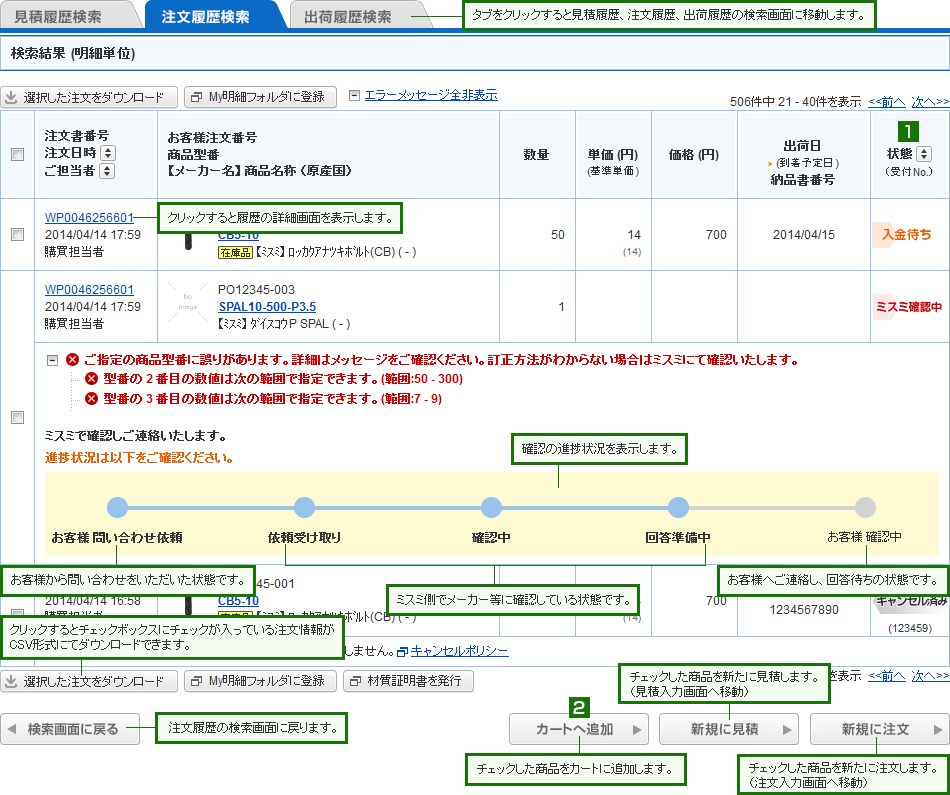Screen dimensions: 950x795
Task: Sort by ご担当者 using its sort arrows
Action: pos(105,171)
